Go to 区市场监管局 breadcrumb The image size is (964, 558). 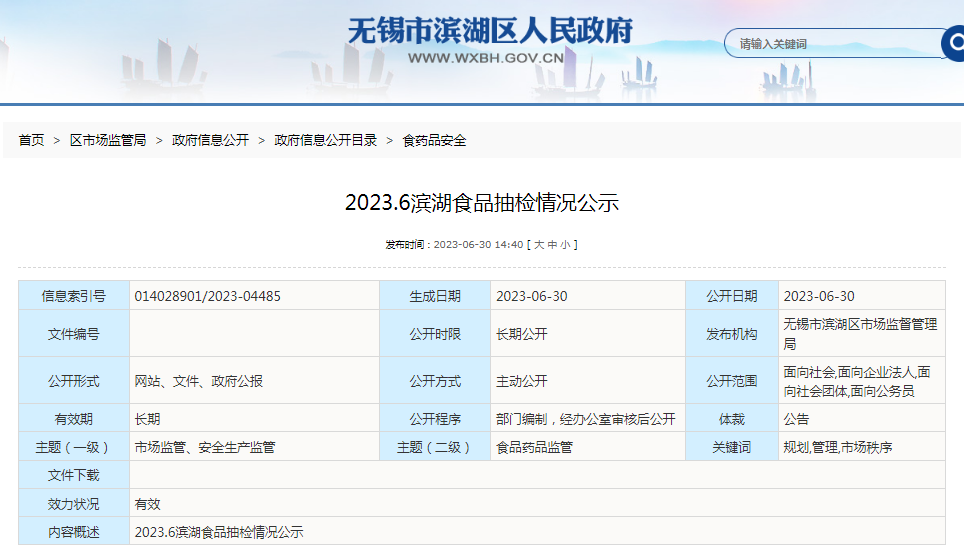(x=108, y=140)
